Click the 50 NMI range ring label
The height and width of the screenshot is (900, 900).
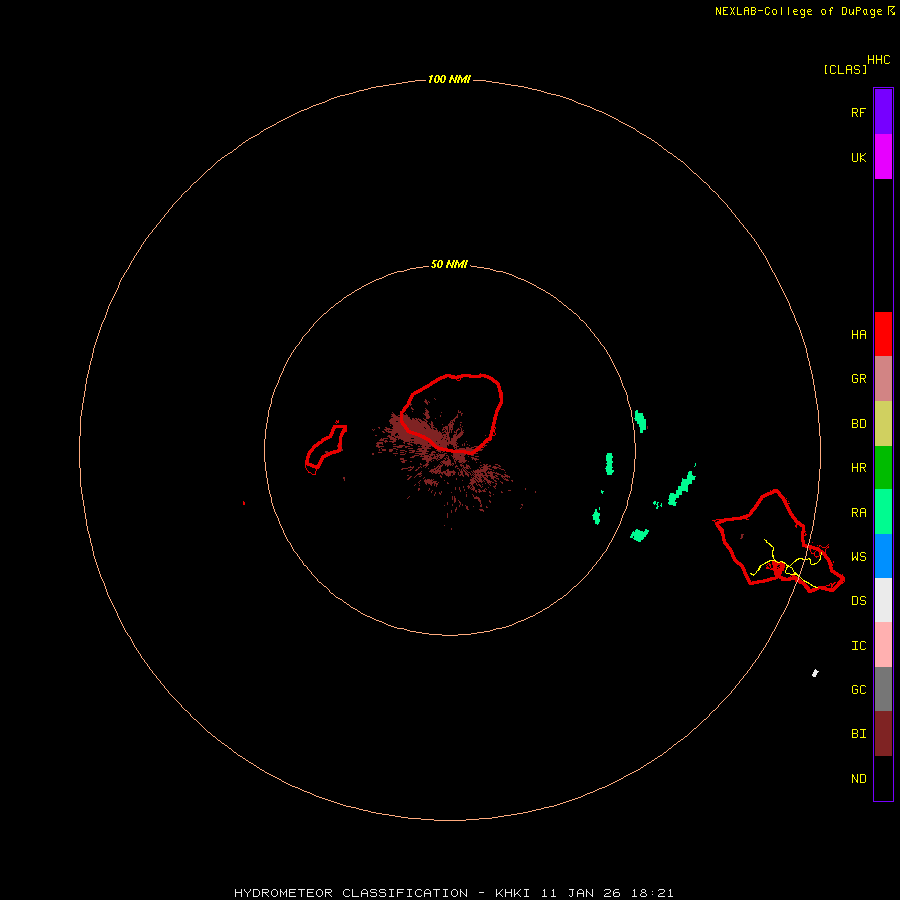[x=449, y=264]
